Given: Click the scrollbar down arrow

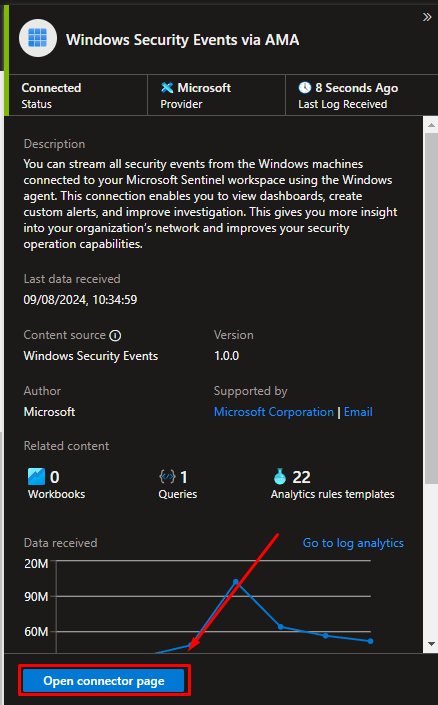Looking at the screenshot, I should [x=431, y=644].
